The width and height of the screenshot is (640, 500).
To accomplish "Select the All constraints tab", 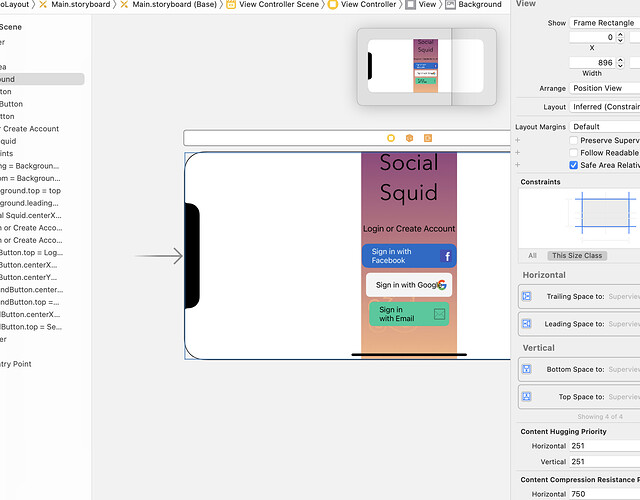I will click(532, 256).
